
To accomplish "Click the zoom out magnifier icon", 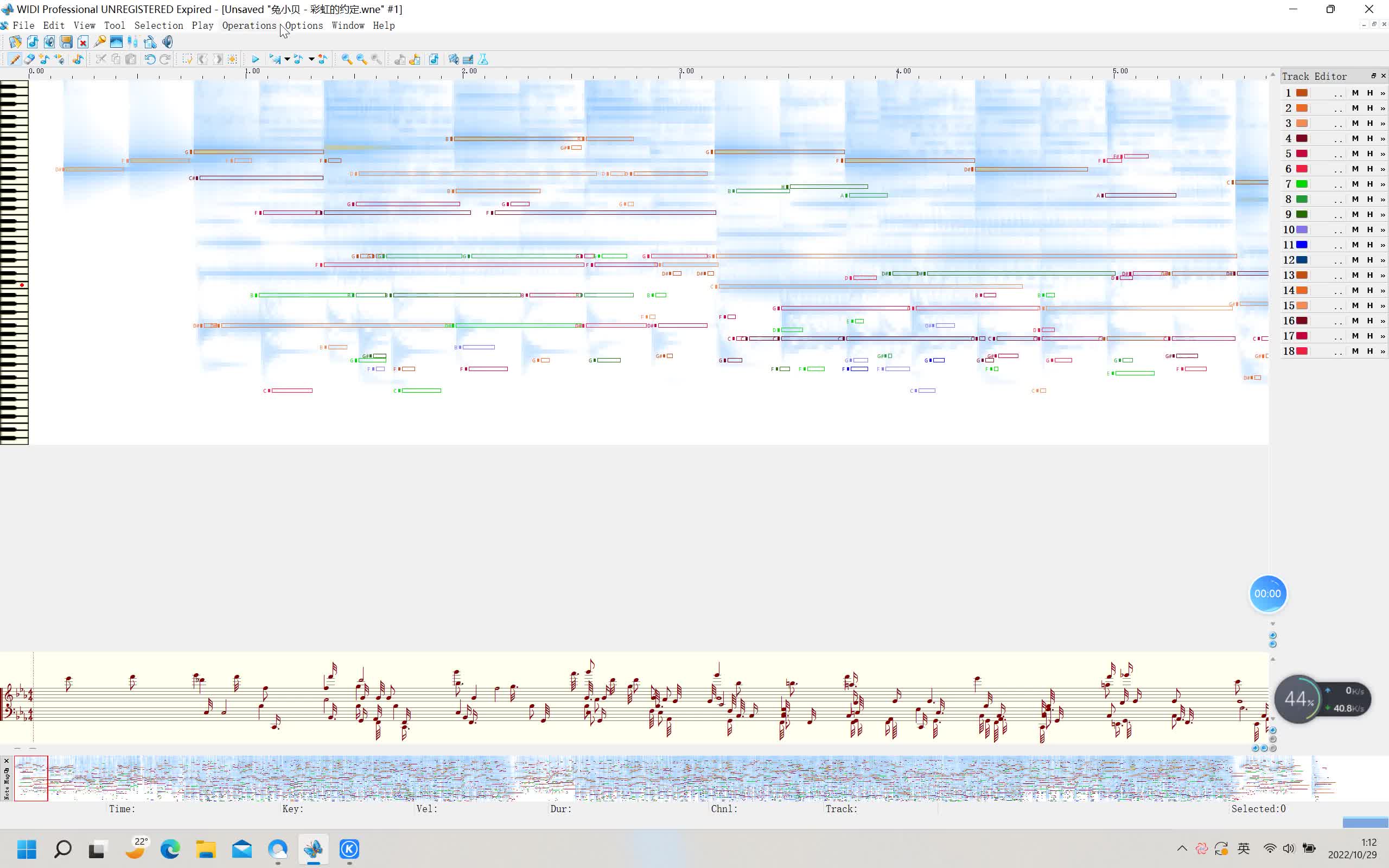I will pos(361,59).
